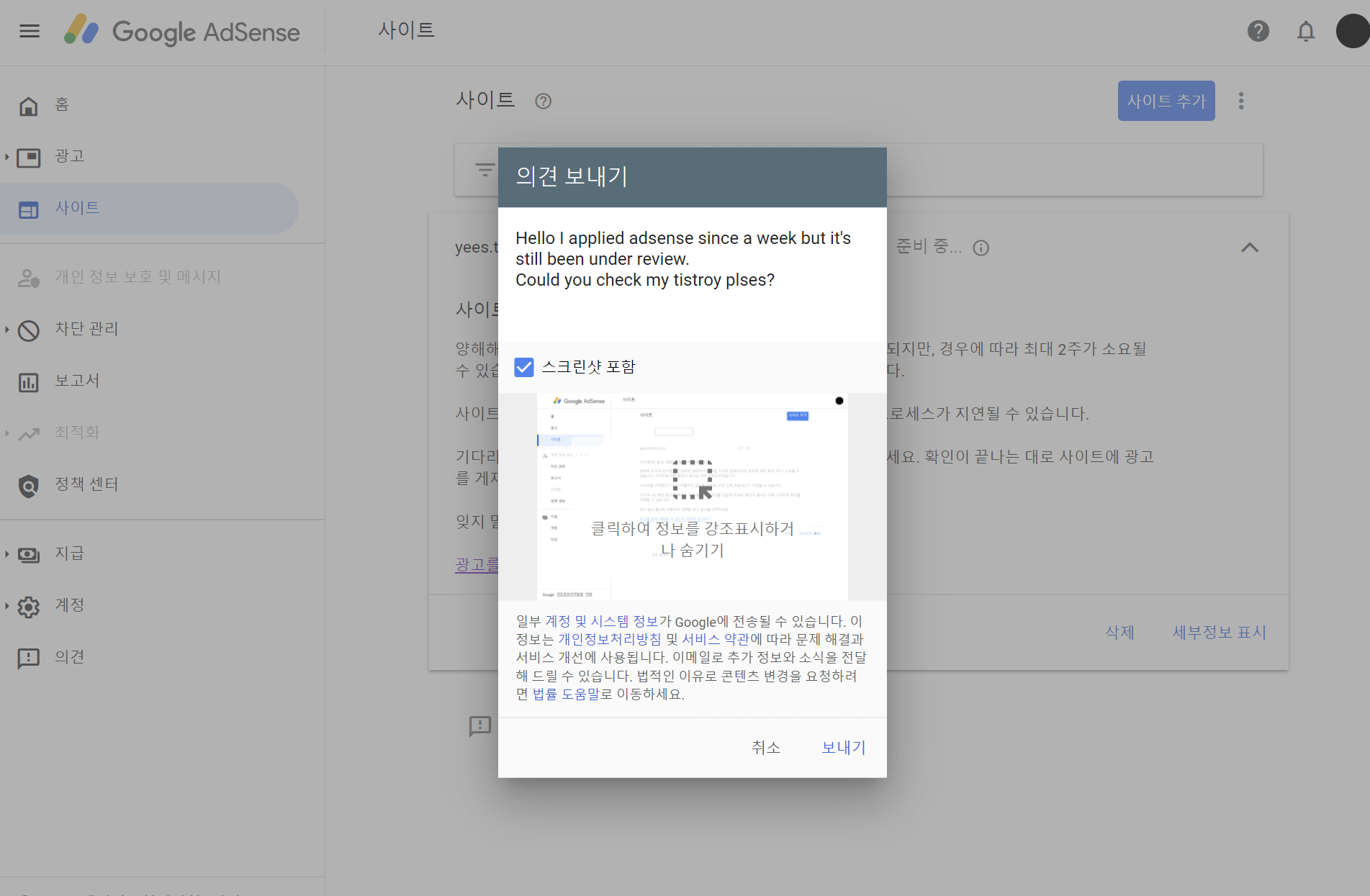Open the 개인정보처리방침 link
The width and height of the screenshot is (1370, 896).
coord(609,639)
